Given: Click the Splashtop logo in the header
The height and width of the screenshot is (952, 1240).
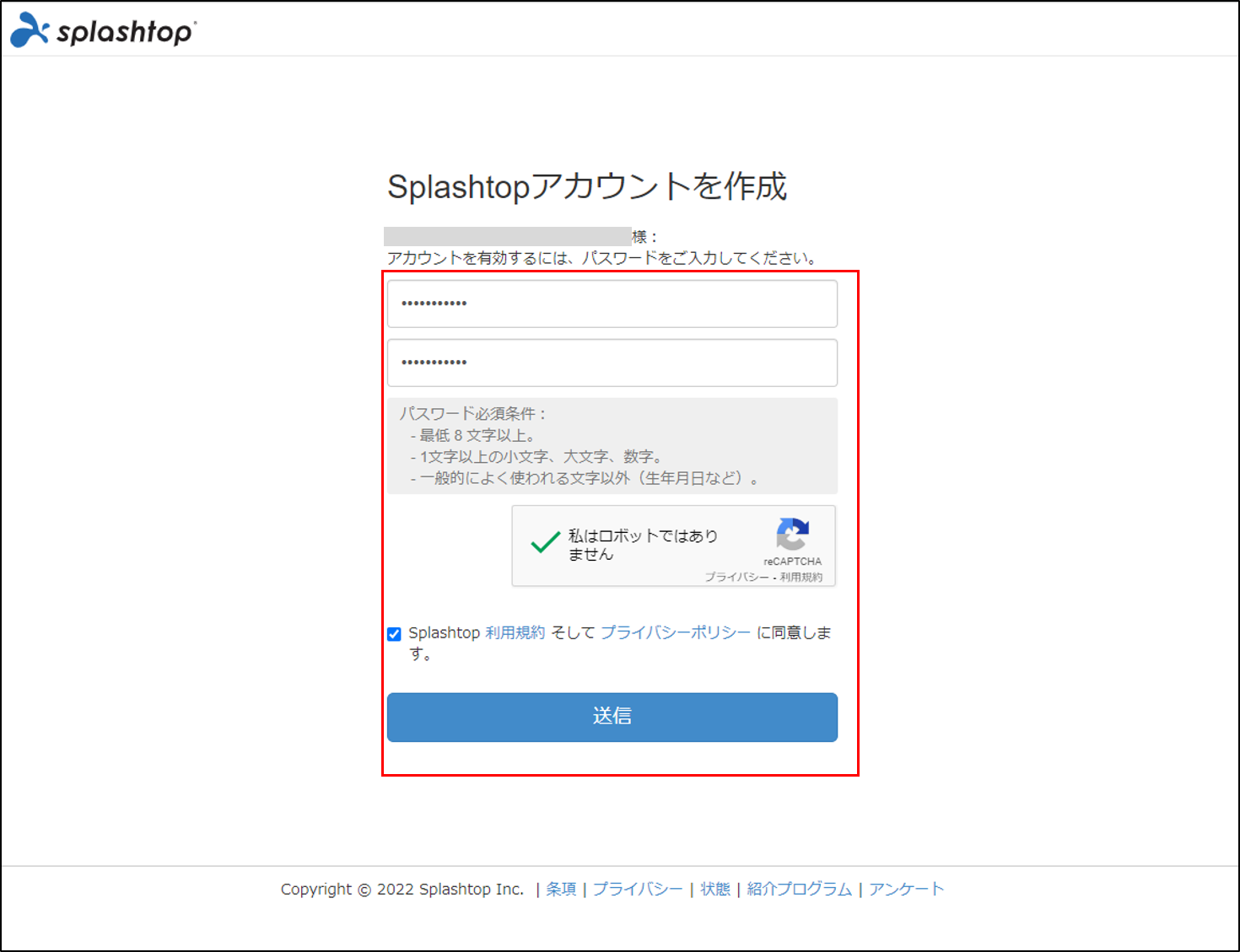Looking at the screenshot, I should tap(103, 30).
